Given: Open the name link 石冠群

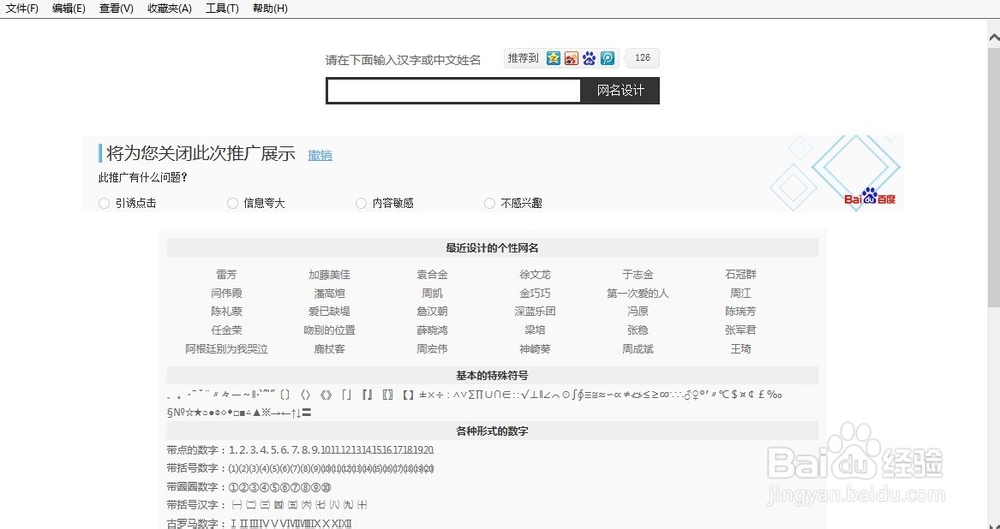Looking at the screenshot, I should [x=740, y=274].
